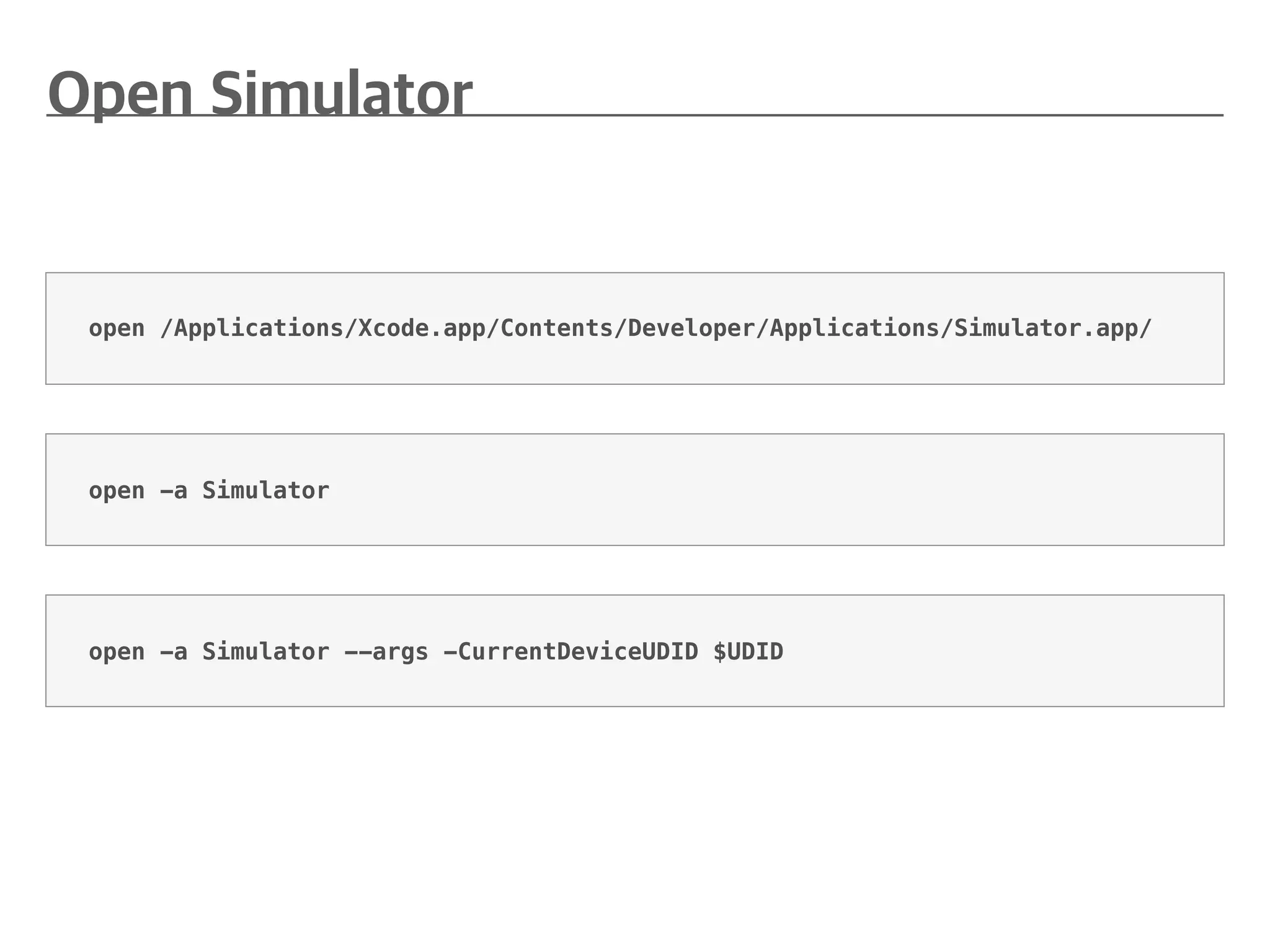This screenshot has height=952, width=1270.
Task: Click "-CurrentDeviceUDID" in the third command
Action: 571,652
